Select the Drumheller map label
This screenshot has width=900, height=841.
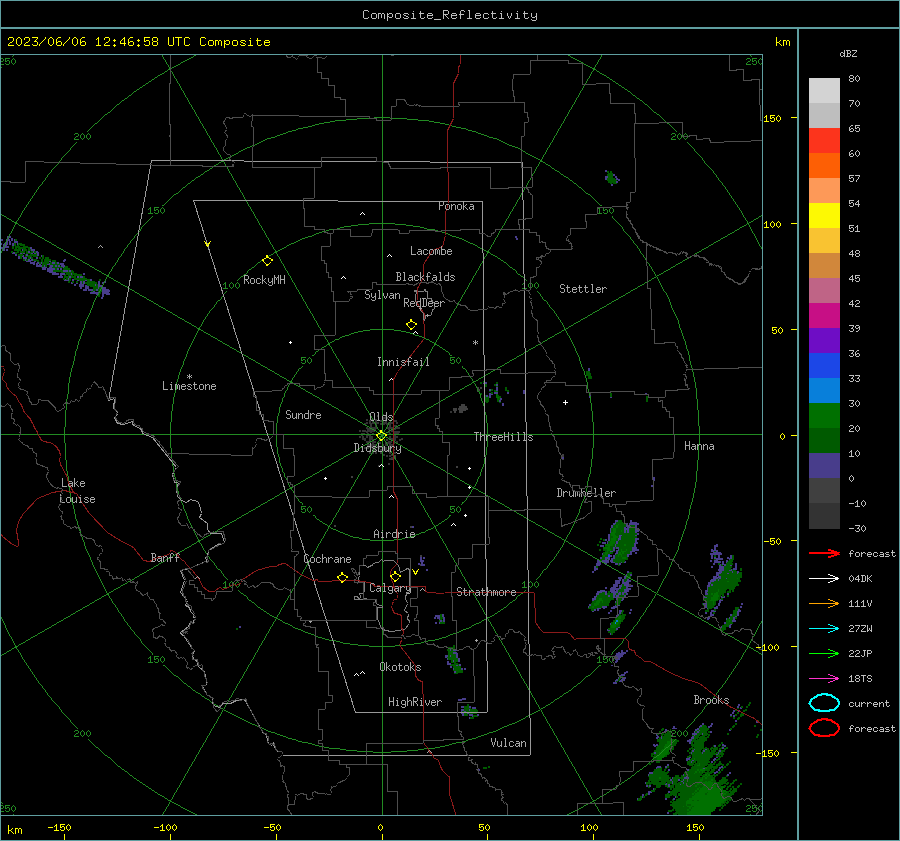[586, 493]
